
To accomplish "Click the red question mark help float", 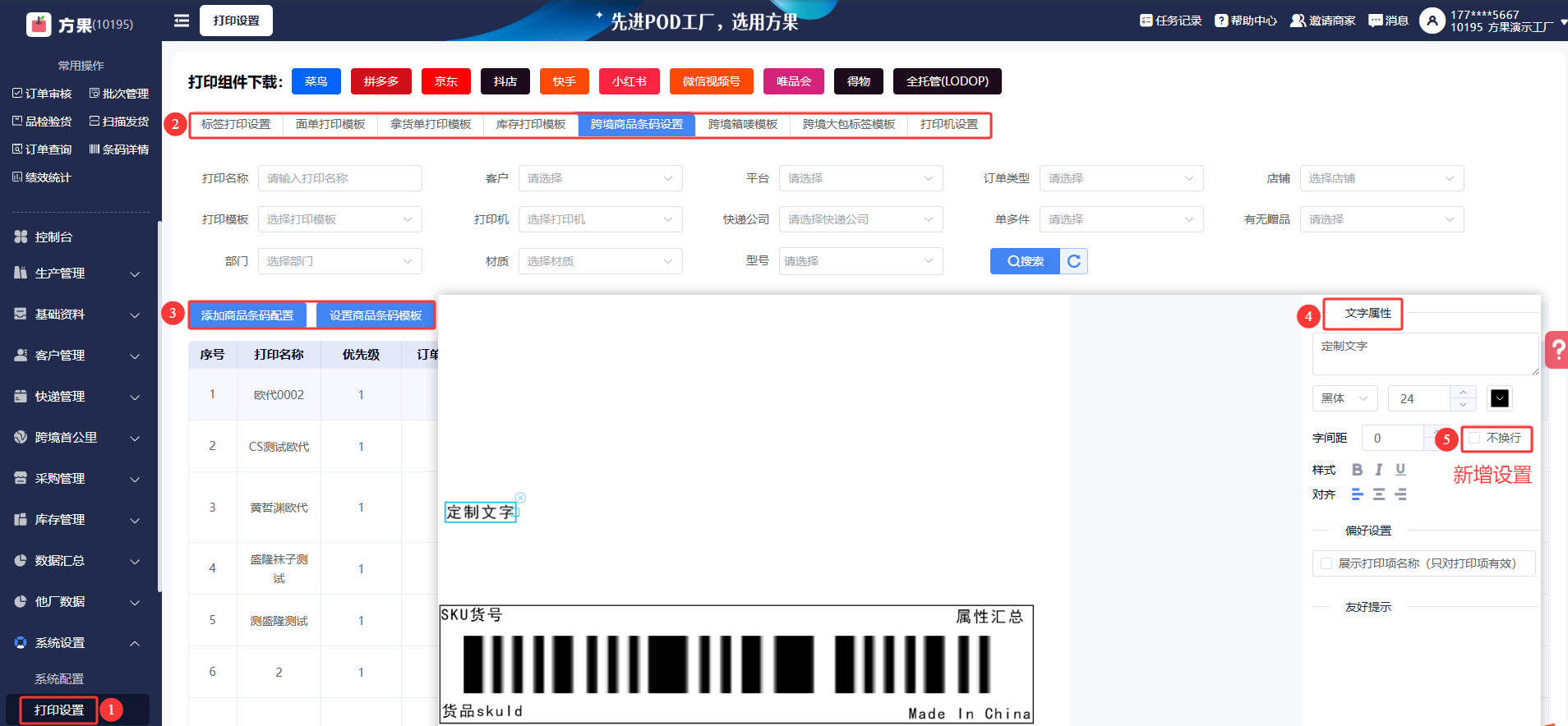I will tap(1556, 350).
